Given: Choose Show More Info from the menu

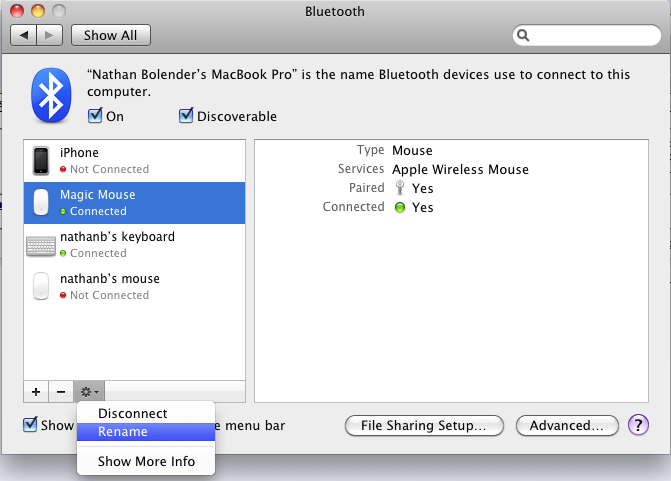Looking at the screenshot, I should click(146, 461).
